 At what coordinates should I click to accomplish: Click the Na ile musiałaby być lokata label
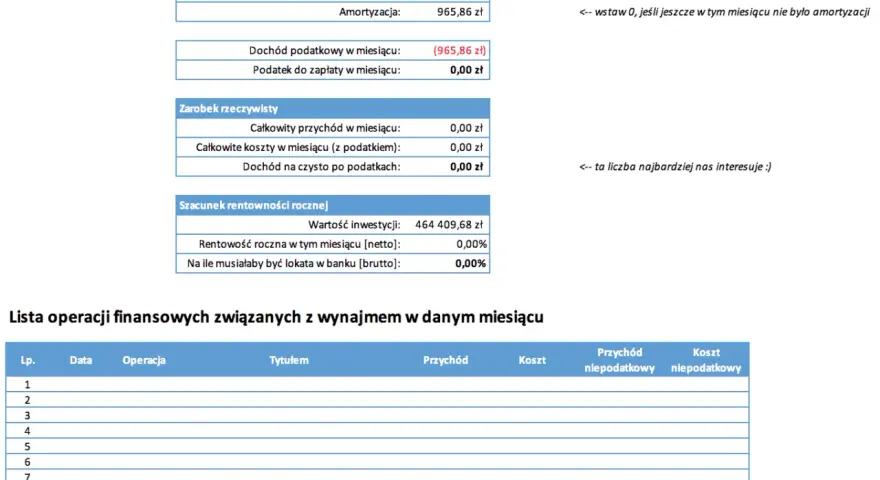[294, 263]
